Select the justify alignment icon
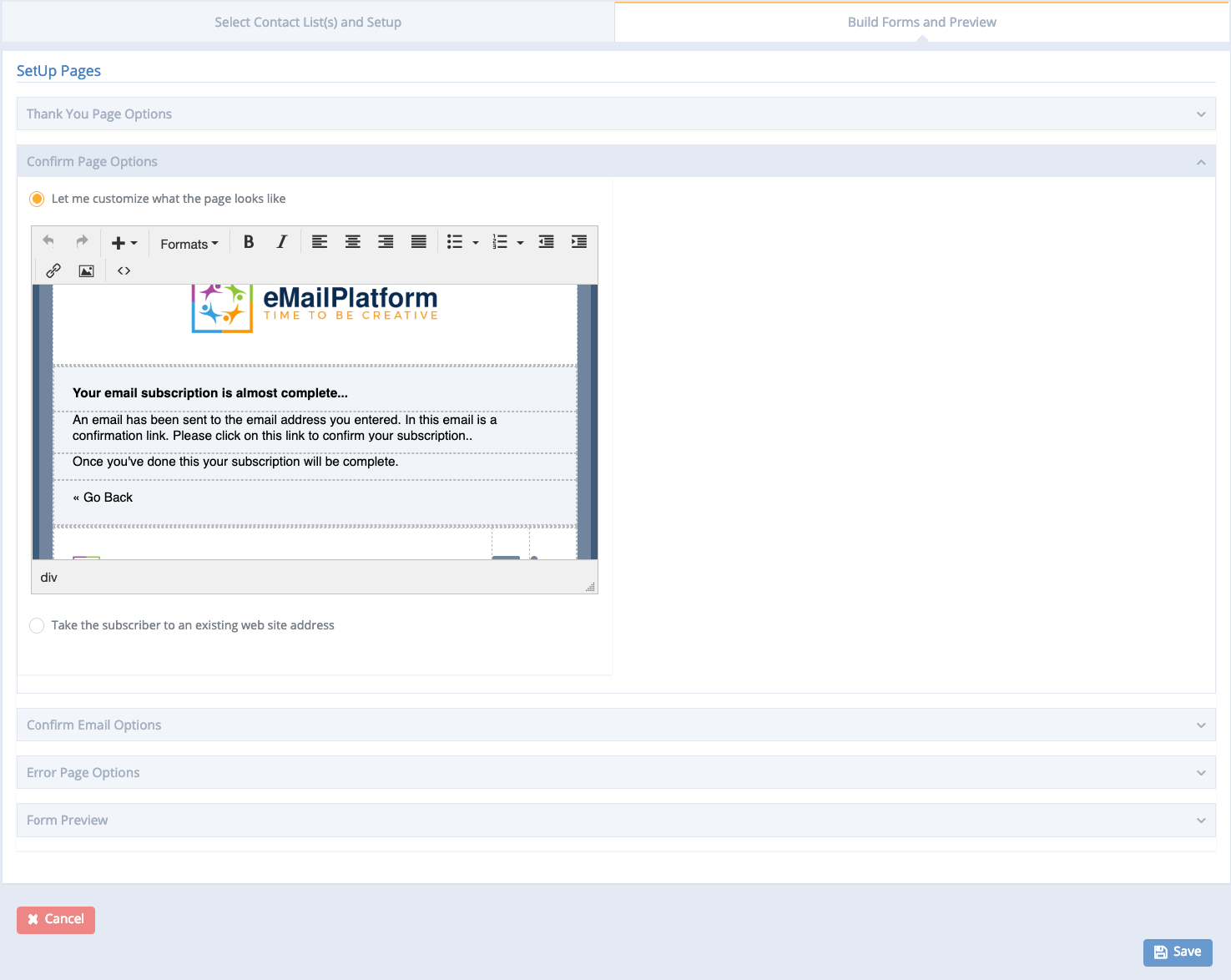 [418, 241]
